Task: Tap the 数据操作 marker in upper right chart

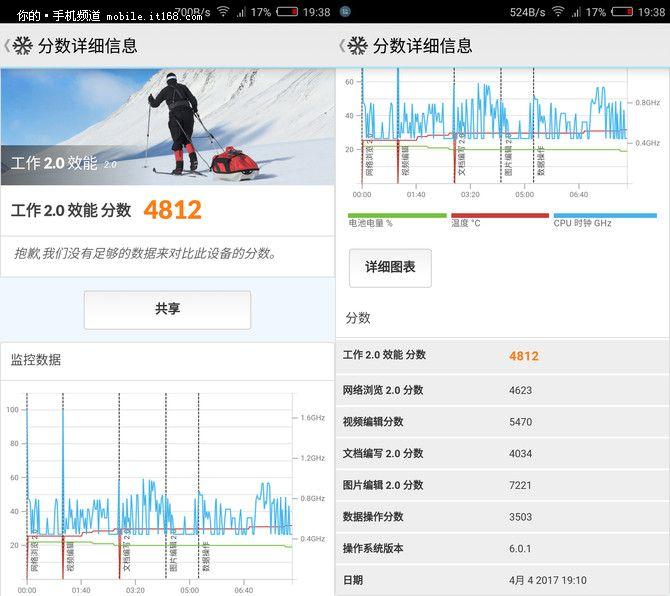Action: point(541,161)
